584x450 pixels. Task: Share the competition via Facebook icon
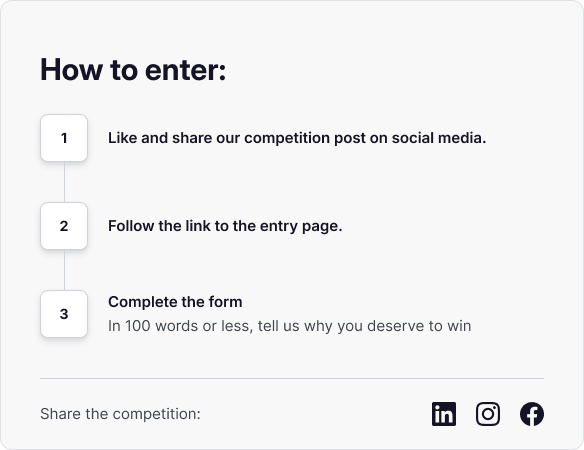pos(532,414)
